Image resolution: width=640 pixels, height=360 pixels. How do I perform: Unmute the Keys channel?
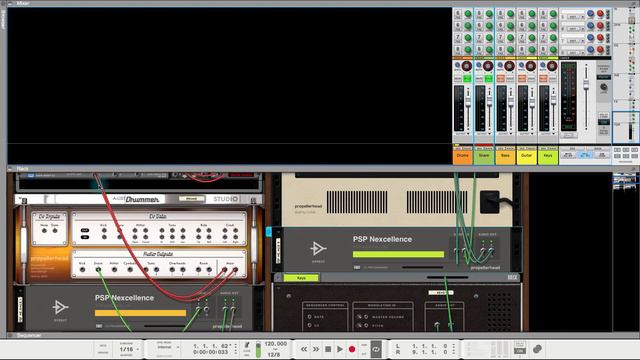[x=543, y=78]
